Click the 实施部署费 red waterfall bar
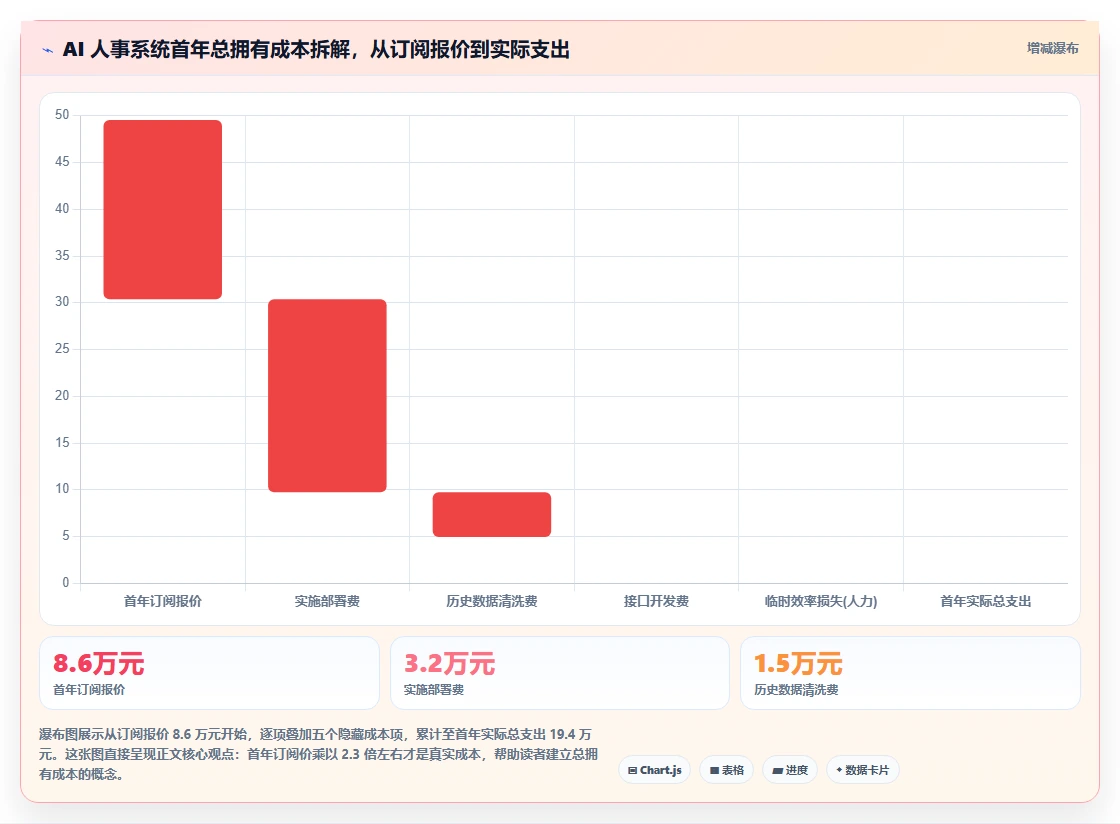The height and width of the screenshot is (824, 1120). coord(327,396)
